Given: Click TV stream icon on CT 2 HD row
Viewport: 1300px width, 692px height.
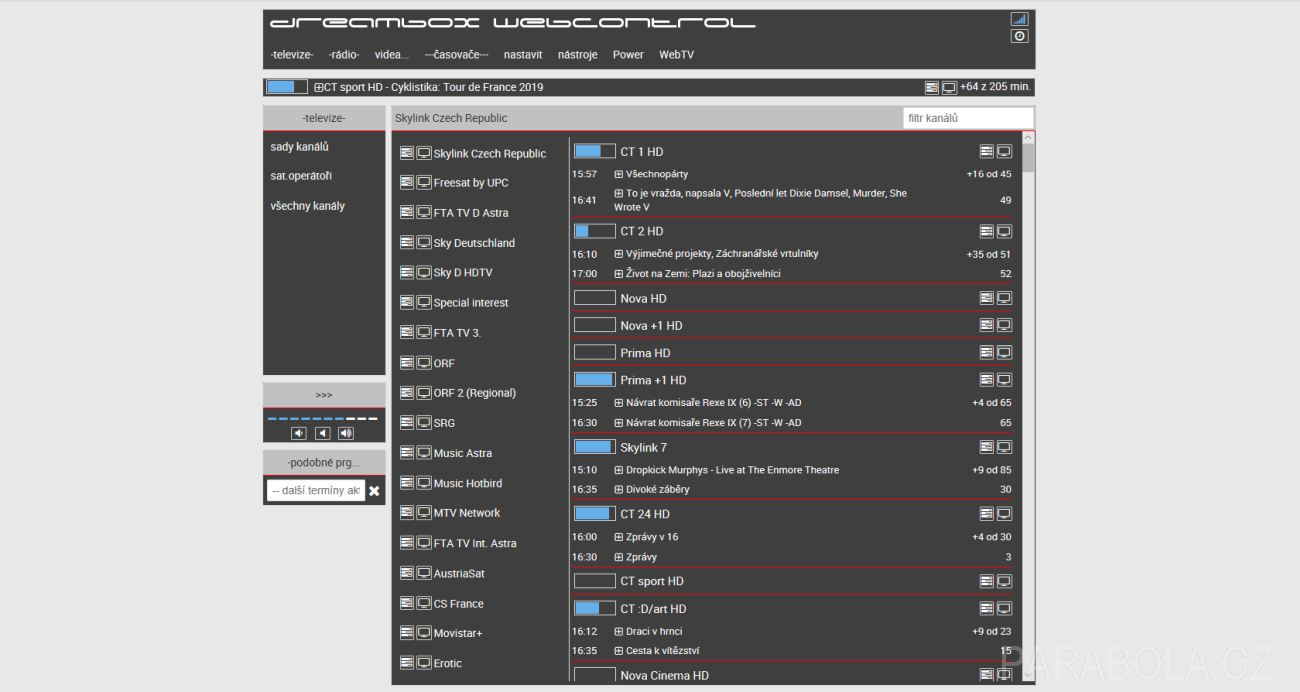Looking at the screenshot, I should [1004, 232].
